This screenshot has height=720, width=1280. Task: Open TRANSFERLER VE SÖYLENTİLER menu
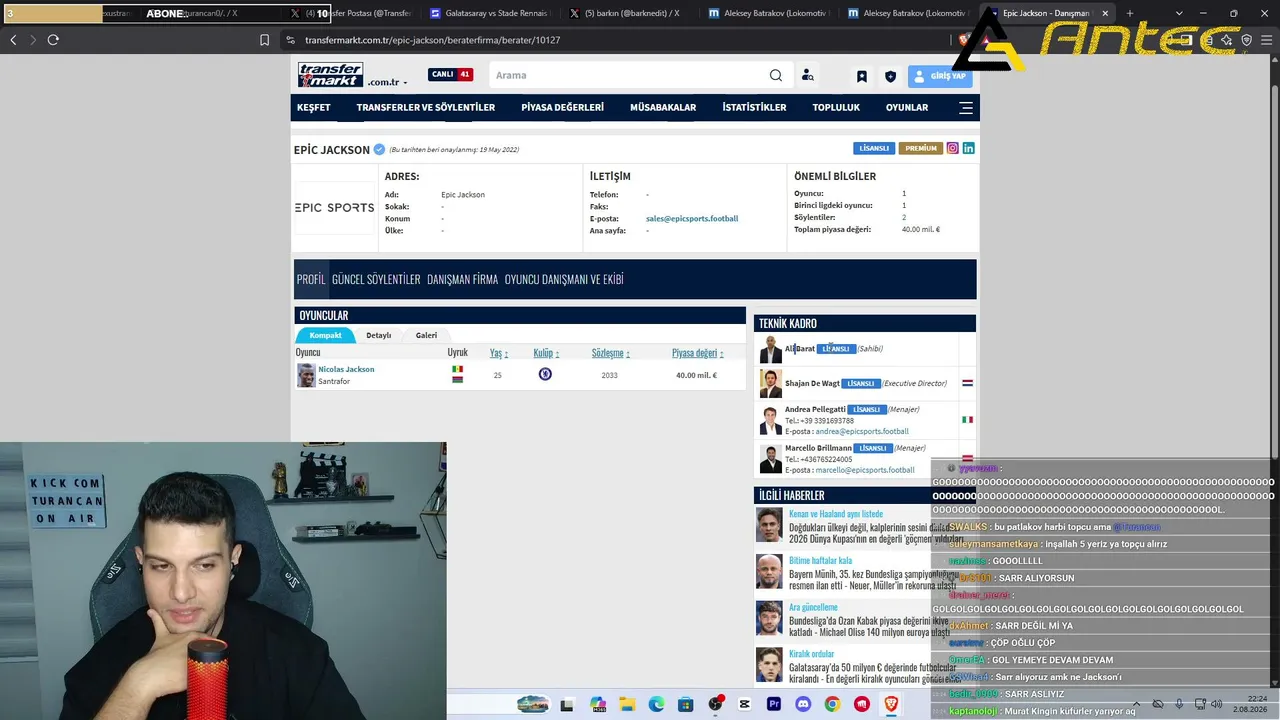pos(426,108)
